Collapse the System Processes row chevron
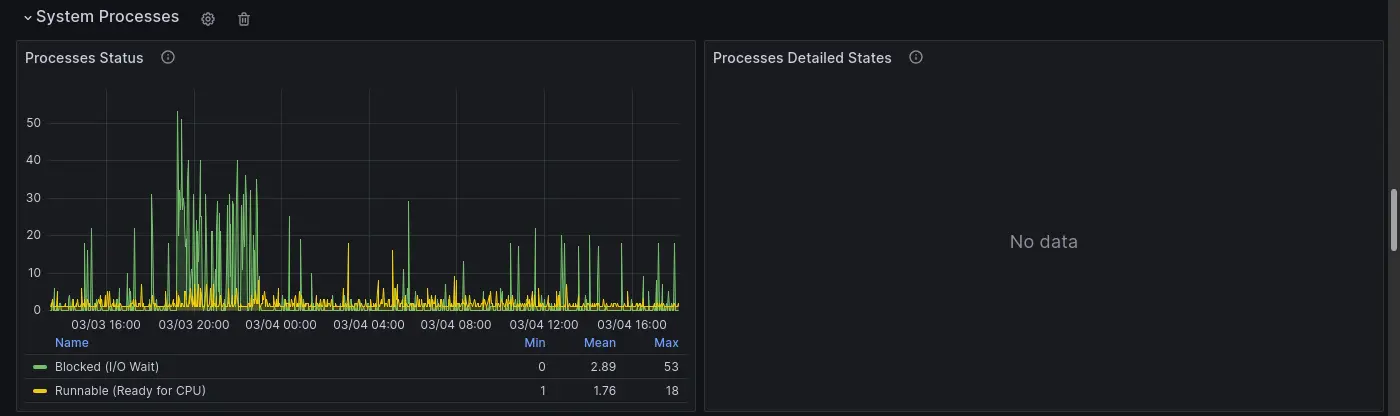Screen dimensions: 1400x416 coord(28,18)
